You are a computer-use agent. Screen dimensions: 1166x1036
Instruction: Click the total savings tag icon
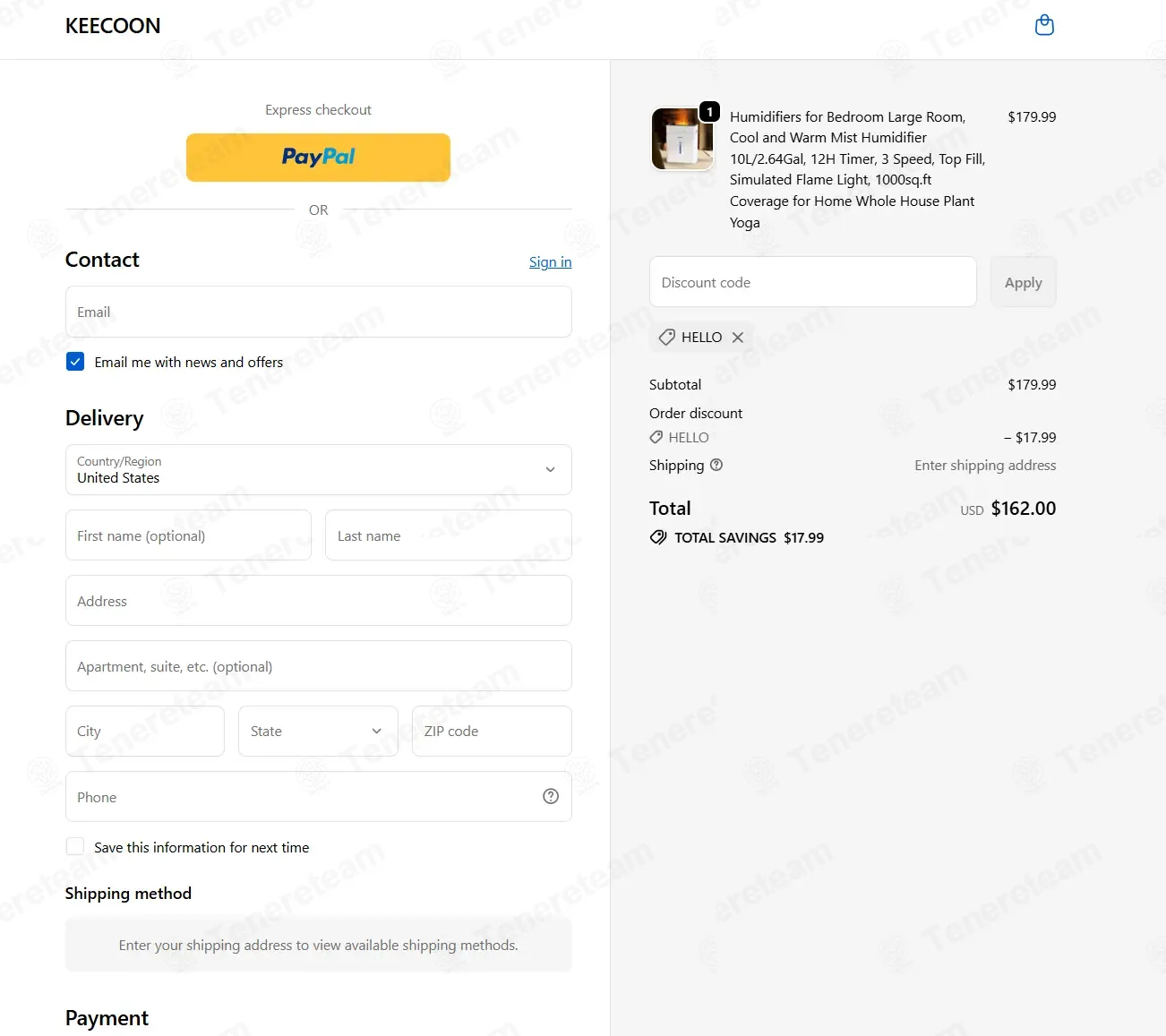pyautogui.click(x=658, y=537)
